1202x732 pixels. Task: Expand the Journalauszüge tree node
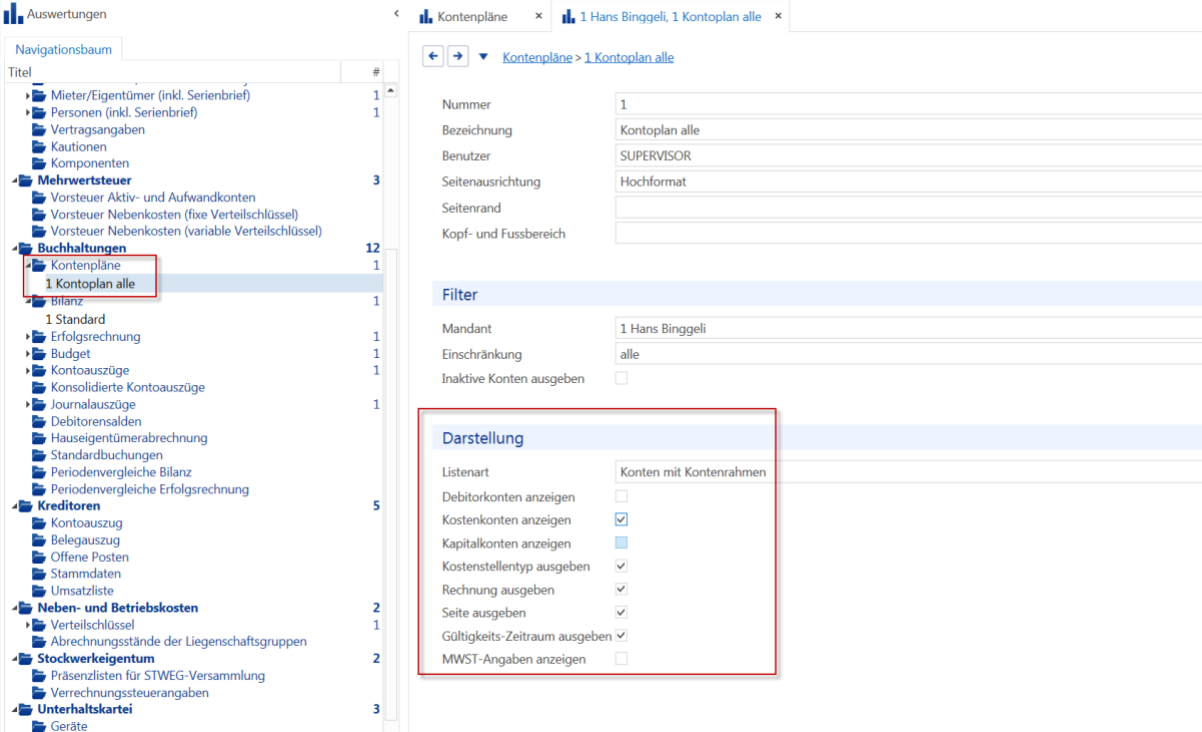[x=28, y=405]
